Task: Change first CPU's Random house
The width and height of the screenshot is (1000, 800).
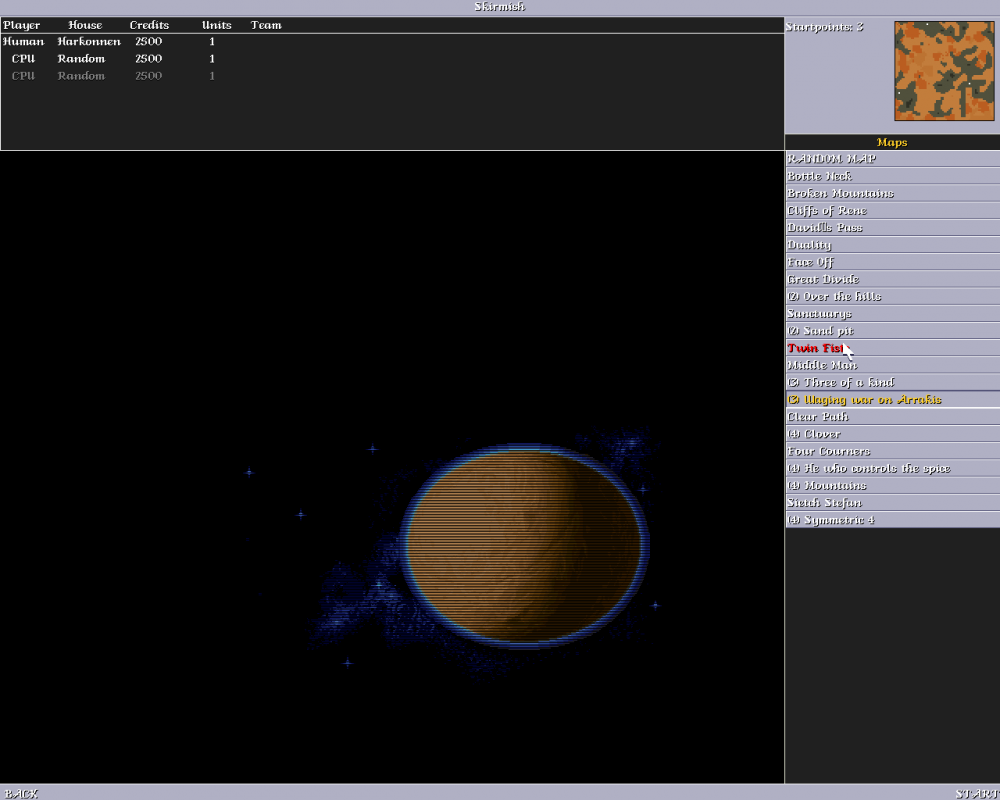Action: pos(81,59)
